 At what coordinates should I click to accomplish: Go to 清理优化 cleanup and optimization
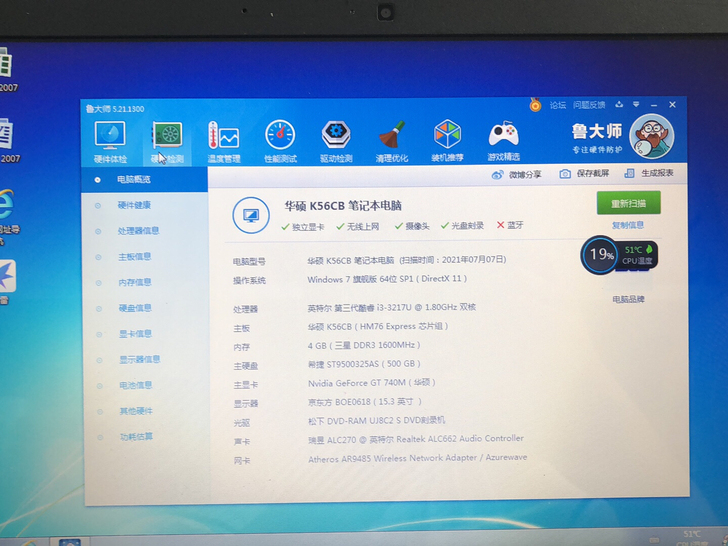click(392, 142)
